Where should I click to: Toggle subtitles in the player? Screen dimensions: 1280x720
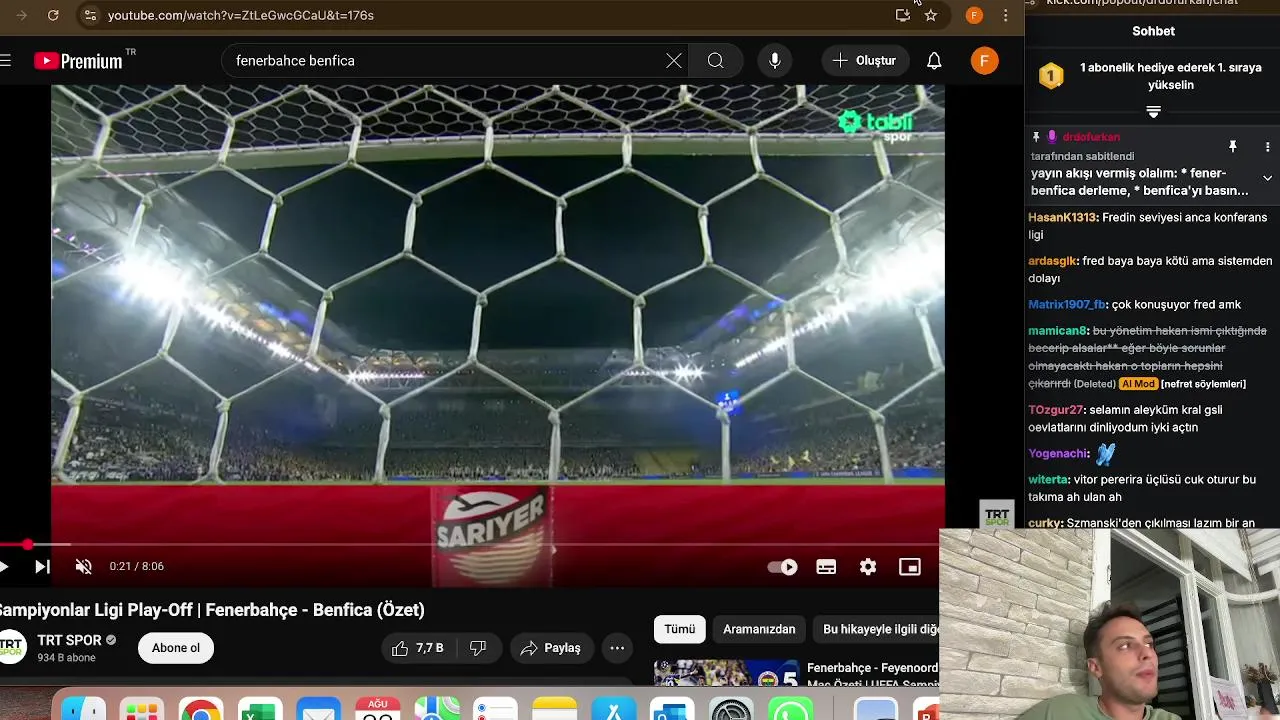tap(826, 567)
